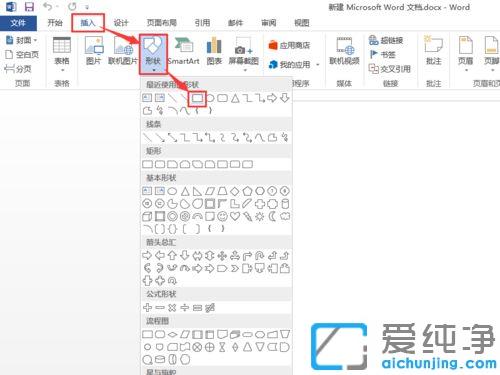The image size is (500, 375).
Task: Select the can (cylinder) shape
Action: (x=285, y=204)
